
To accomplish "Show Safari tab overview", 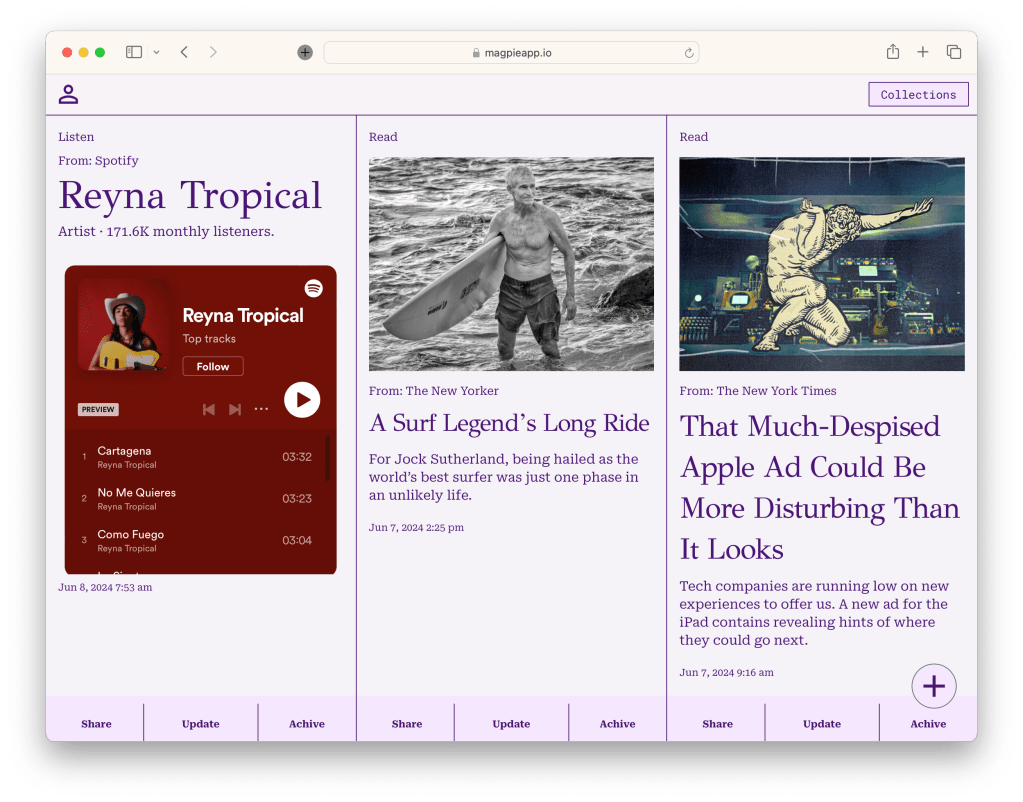I will (x=953, y=52).
